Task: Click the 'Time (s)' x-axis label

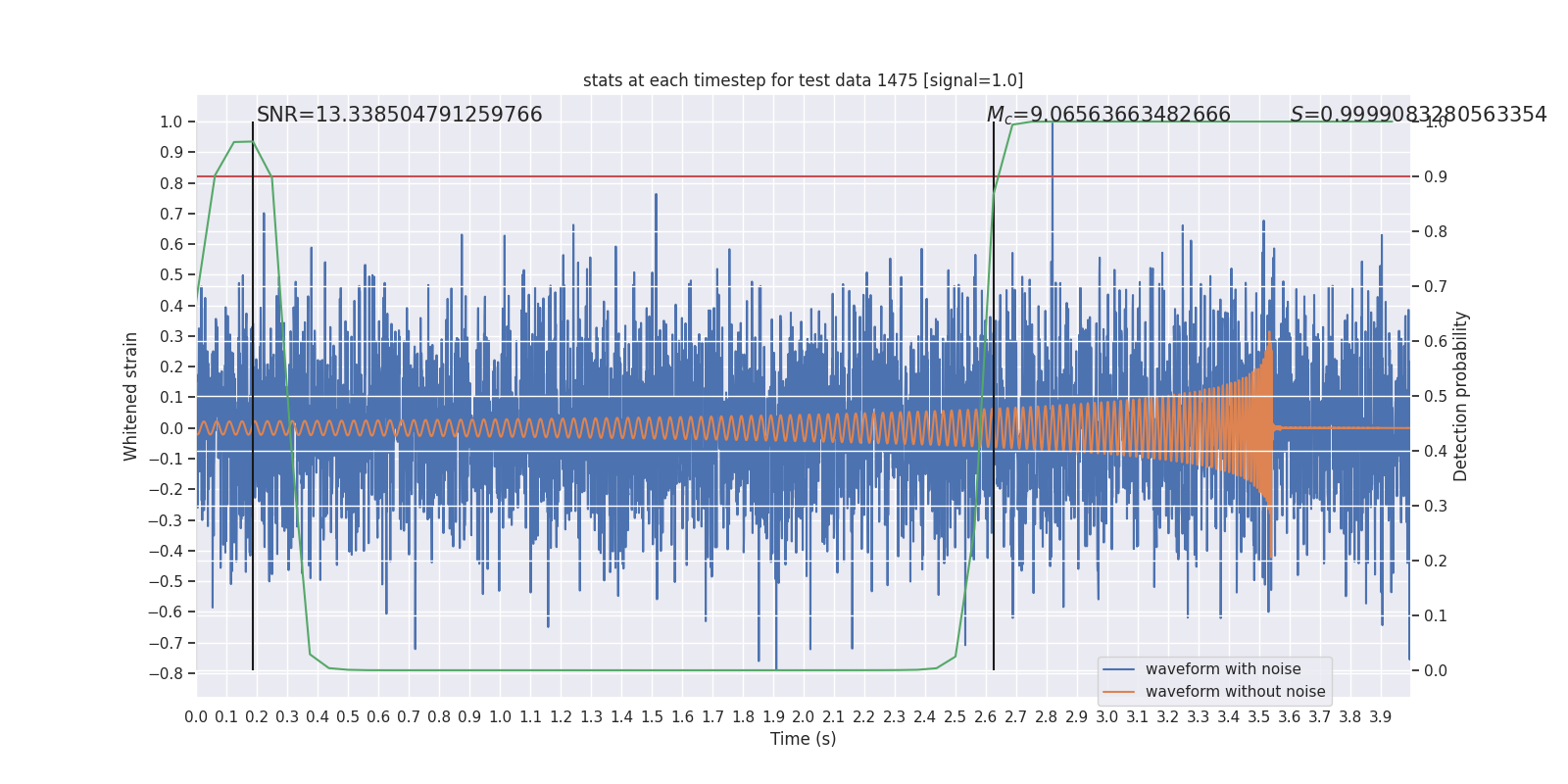Action: point(803,739)
